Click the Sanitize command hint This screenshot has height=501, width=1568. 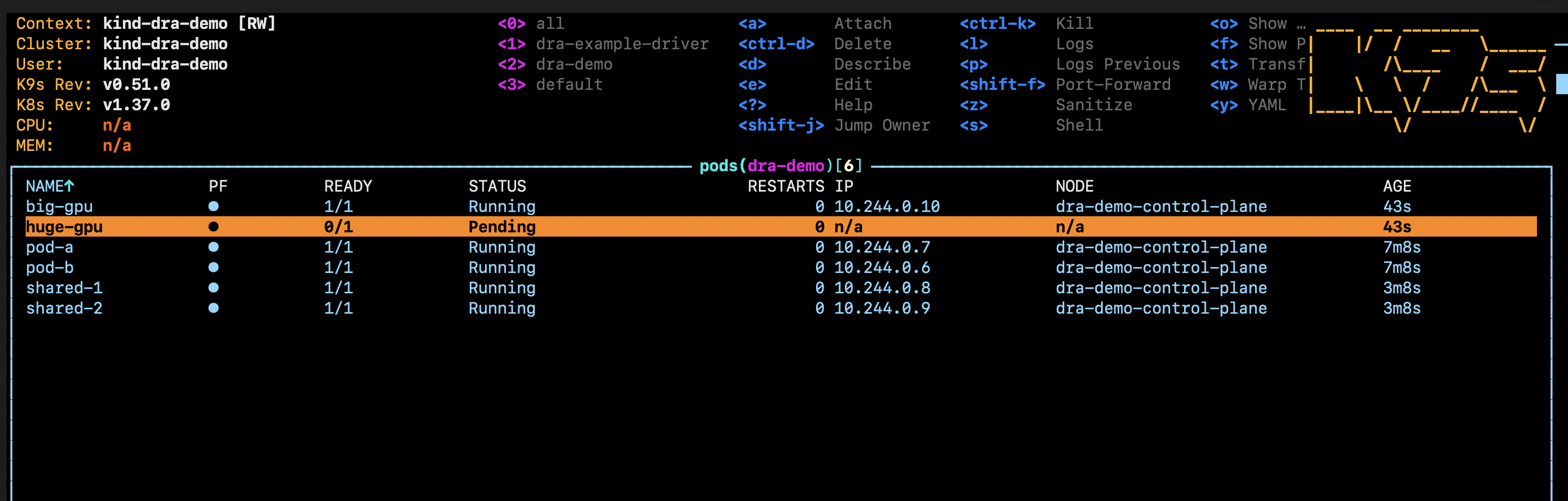click(1094, 105)
